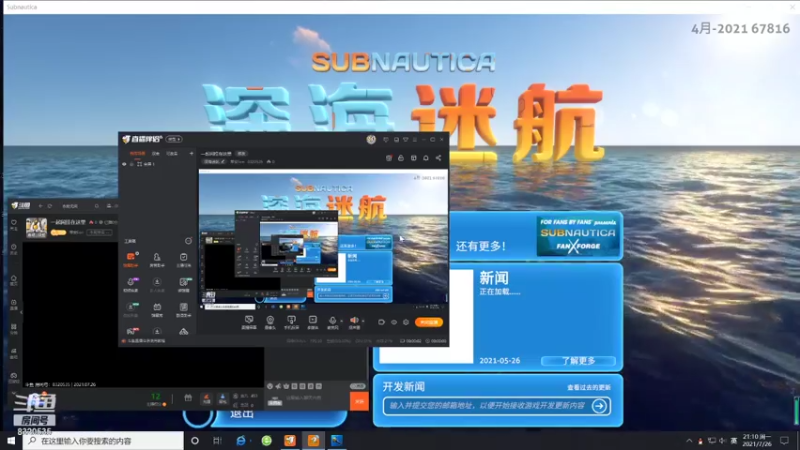The height and width of the screenshot is (450, 800).
Task: Open companion title bar menu icon
Action: coord(415,139)
